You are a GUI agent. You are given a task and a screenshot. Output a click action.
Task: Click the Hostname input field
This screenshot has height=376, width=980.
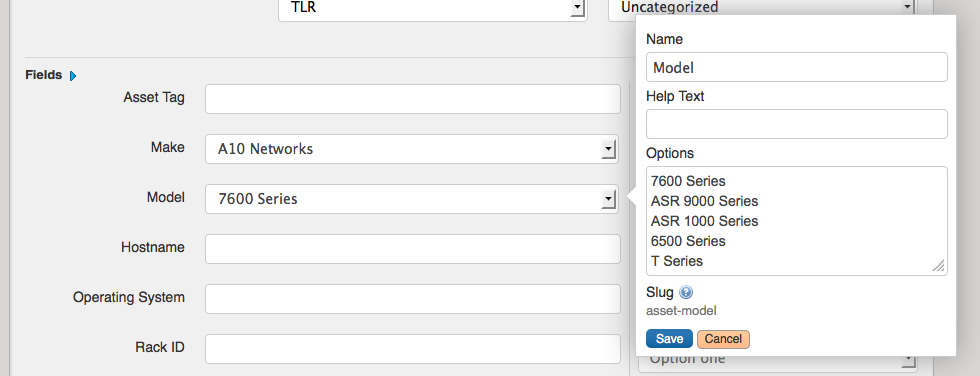pyautogui.click(x=412, y=249)
